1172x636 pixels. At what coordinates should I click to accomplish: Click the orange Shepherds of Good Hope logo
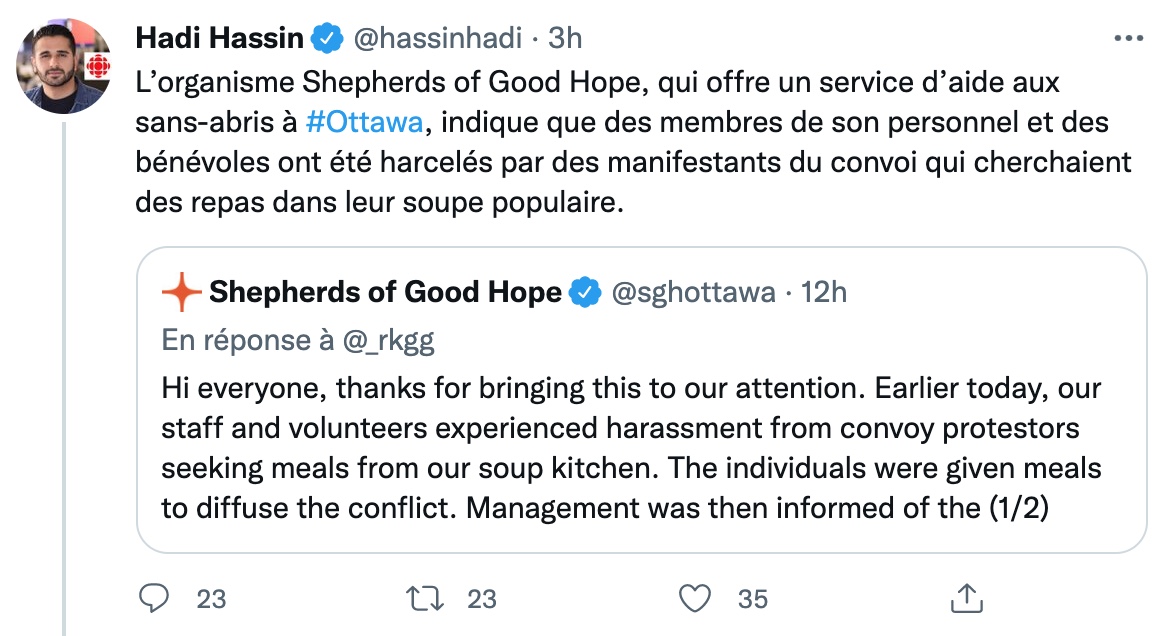(x=182, y=291)
